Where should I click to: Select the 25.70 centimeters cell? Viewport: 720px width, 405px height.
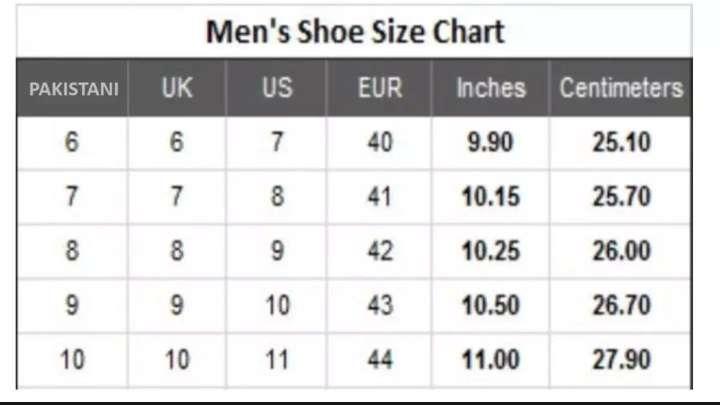tap(621, 197)
